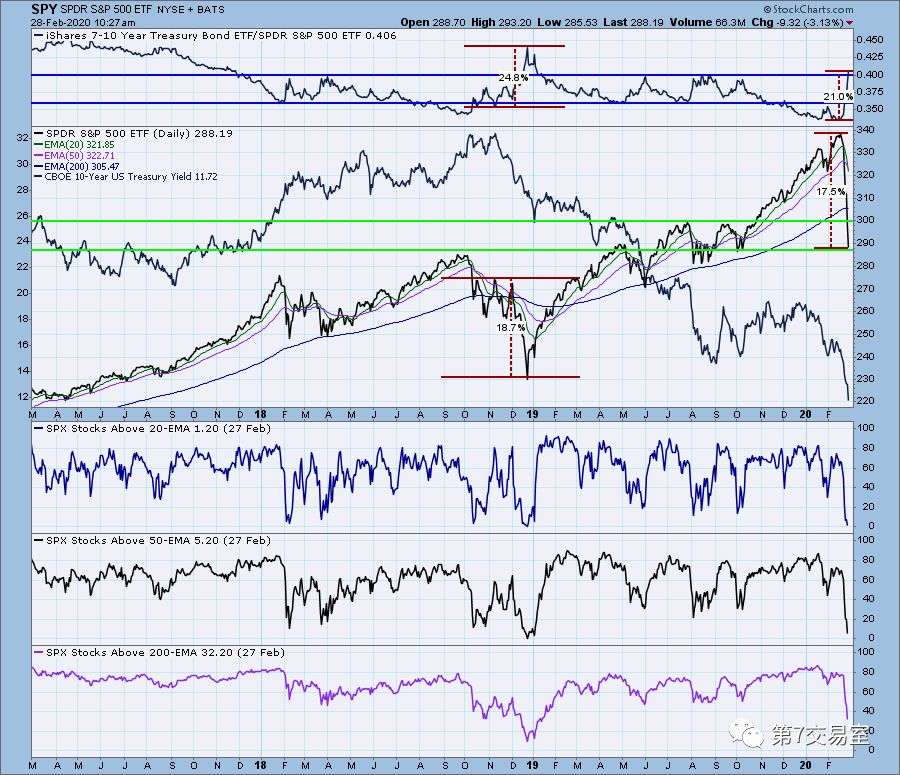Select the 260 price axis label
This screenshot has height=775, width=900.
click(866, 311)
